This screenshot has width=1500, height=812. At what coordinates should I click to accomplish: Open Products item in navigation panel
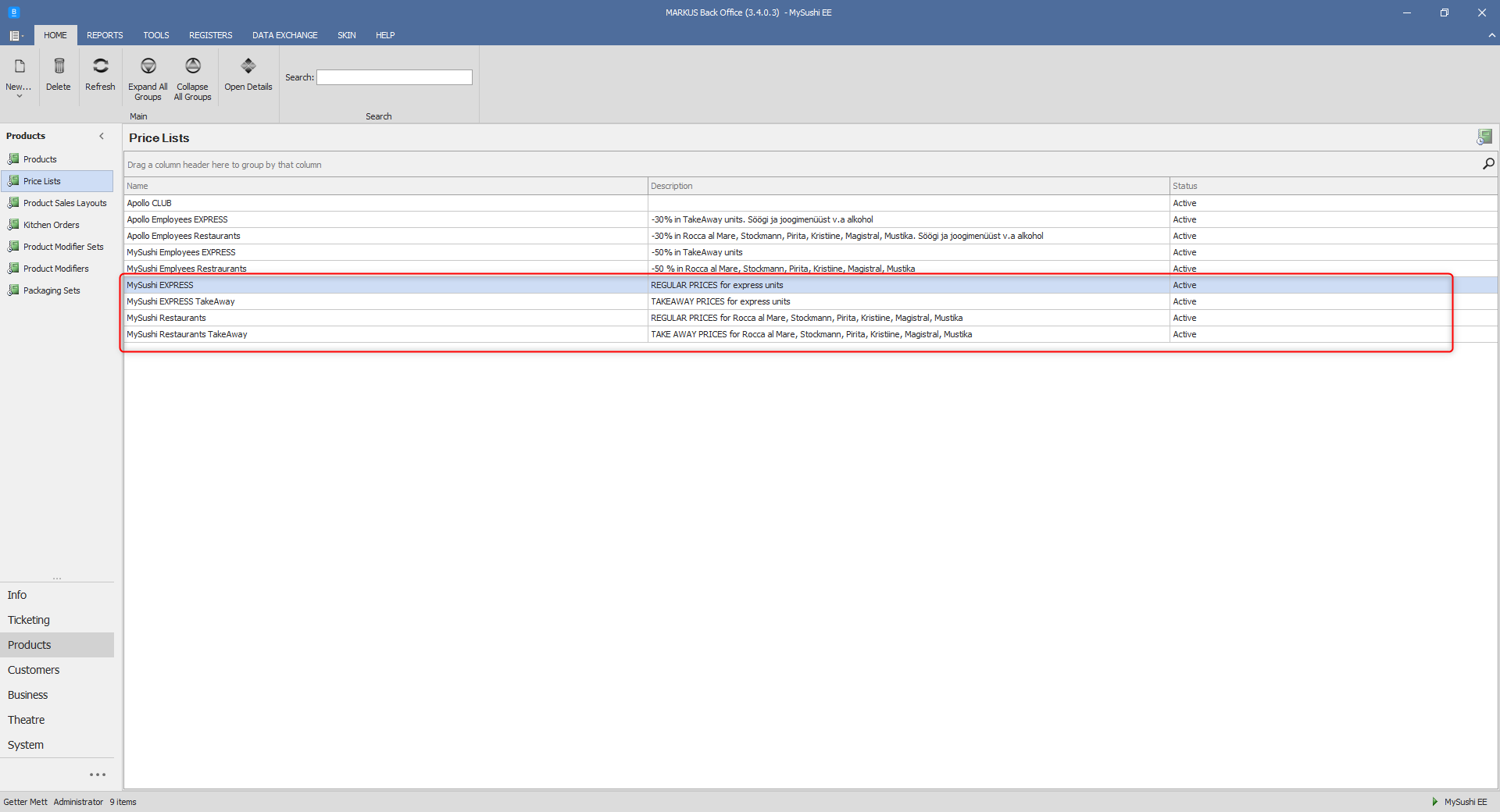(x=40, y=159)
